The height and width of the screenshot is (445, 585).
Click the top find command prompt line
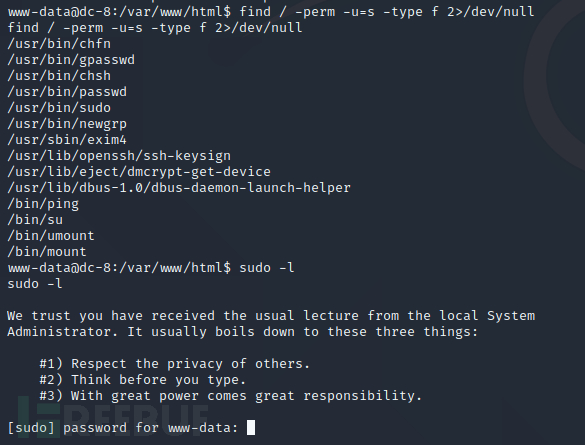pyautogui.click(x=271, y=12)
